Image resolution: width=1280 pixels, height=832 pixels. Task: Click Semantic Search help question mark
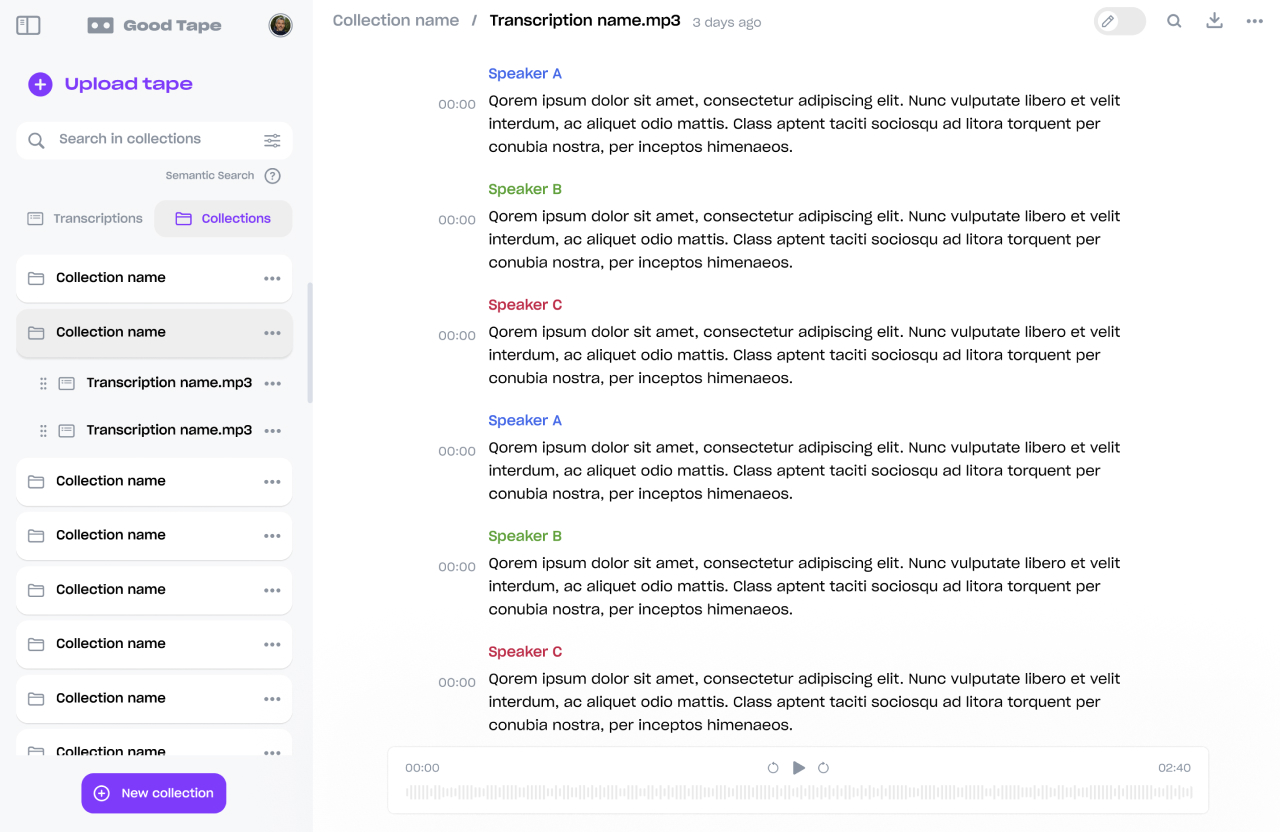click(272, 176)
